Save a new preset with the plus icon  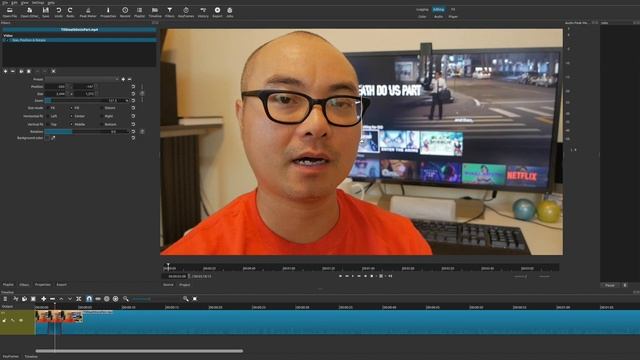[x=123, y=79]
